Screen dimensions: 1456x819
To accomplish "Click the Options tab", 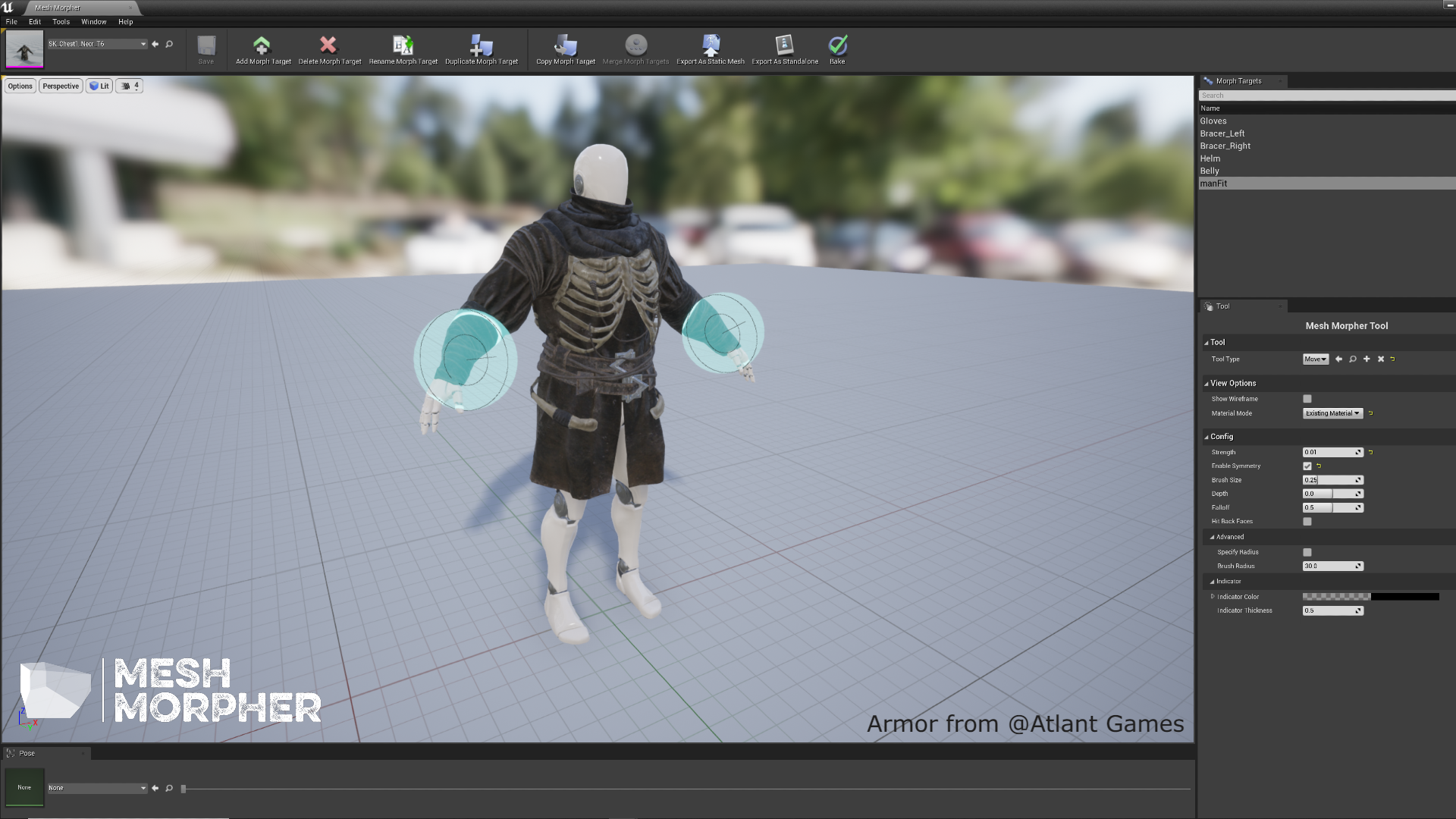I will (20, 85).
